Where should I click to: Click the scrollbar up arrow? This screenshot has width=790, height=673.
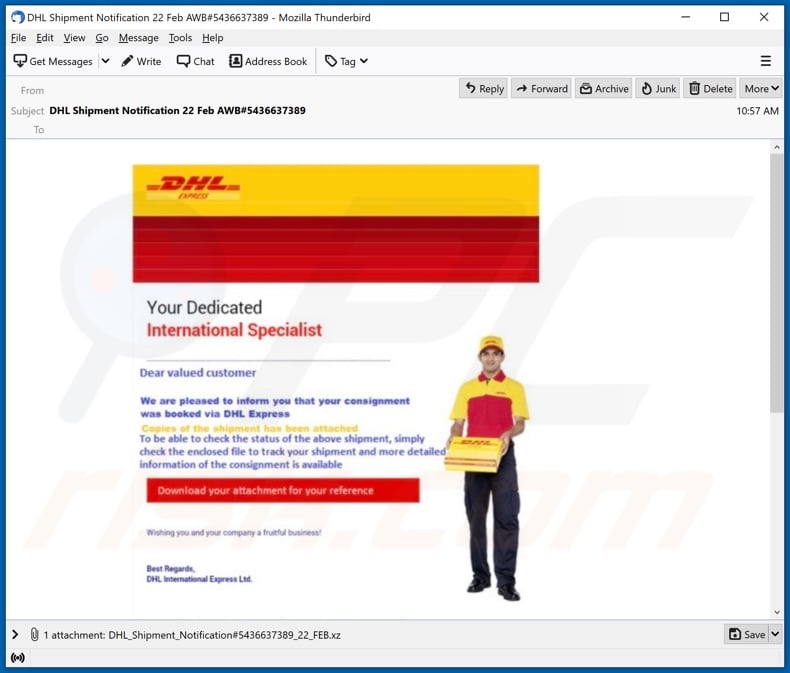point(776,147)
